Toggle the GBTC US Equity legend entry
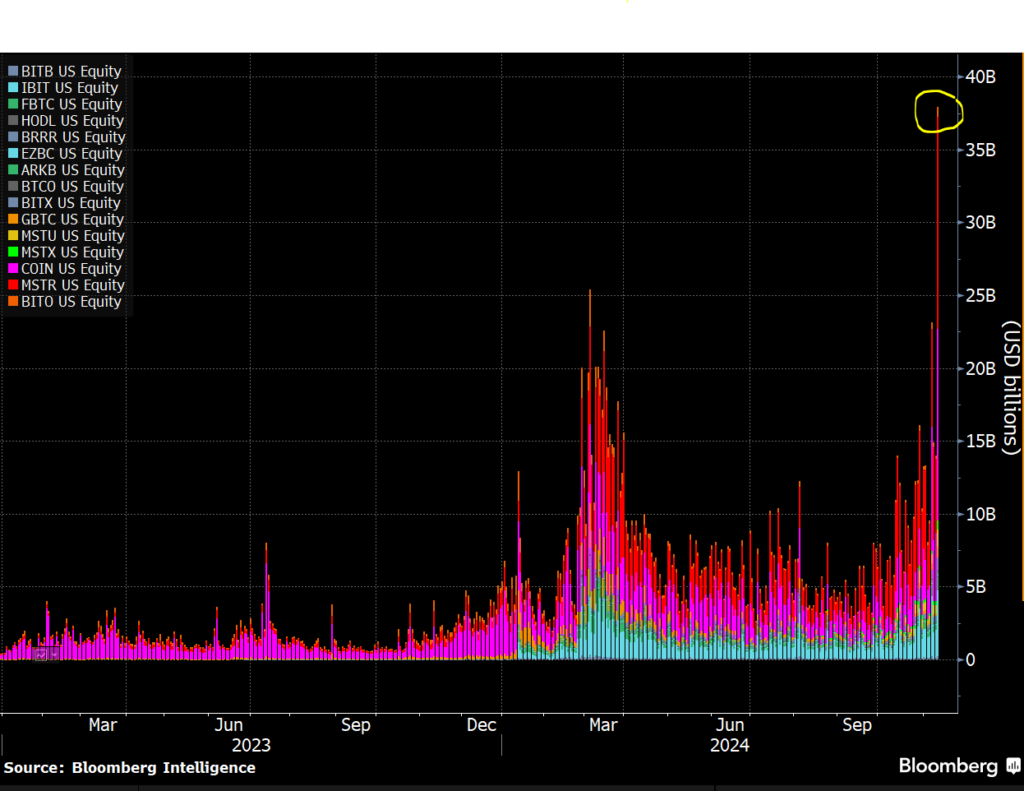This screenshot has height=791, width=1024. pyautogui.click(x=65, y=219)
